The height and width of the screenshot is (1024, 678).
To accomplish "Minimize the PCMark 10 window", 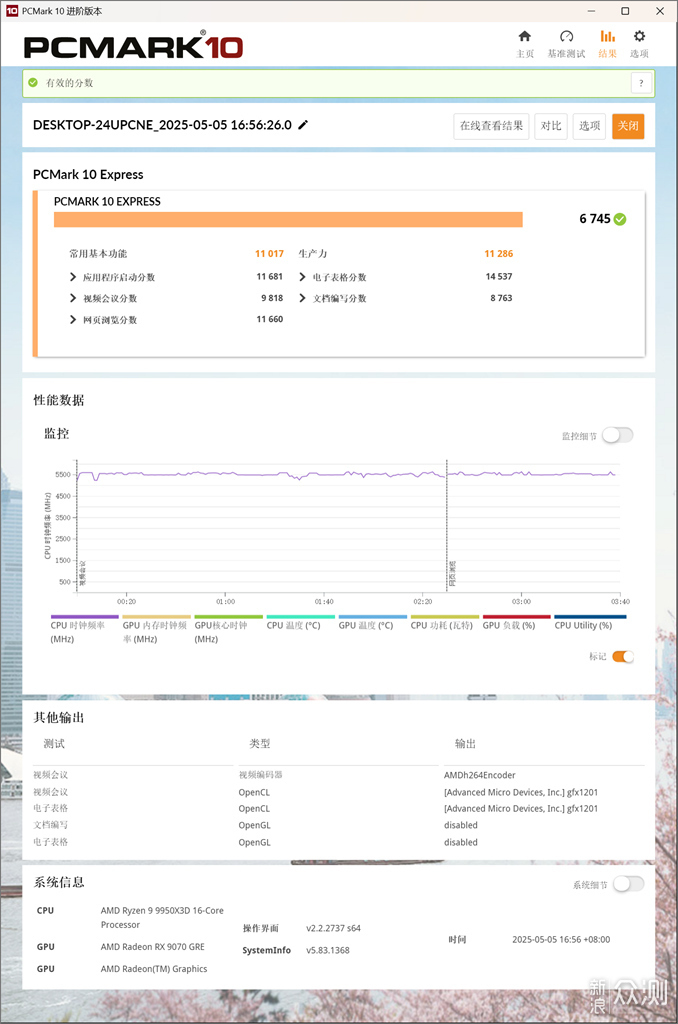I will 590,11.
